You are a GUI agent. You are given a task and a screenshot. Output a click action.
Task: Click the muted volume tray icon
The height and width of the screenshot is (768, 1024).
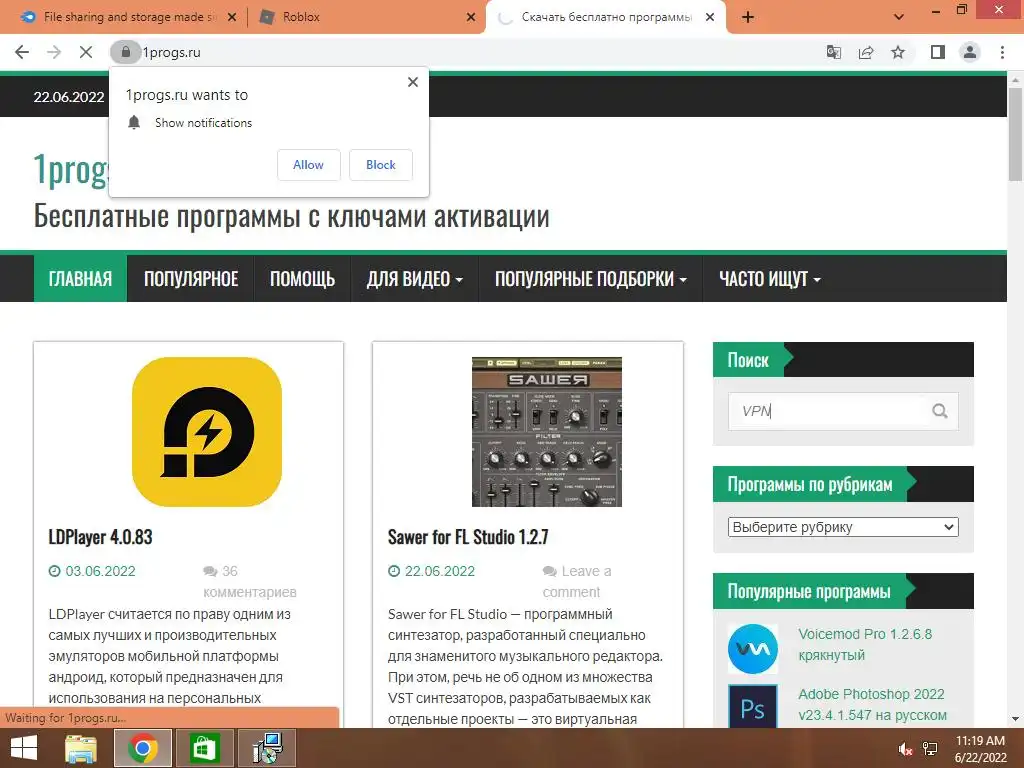(x=904, y=749)
